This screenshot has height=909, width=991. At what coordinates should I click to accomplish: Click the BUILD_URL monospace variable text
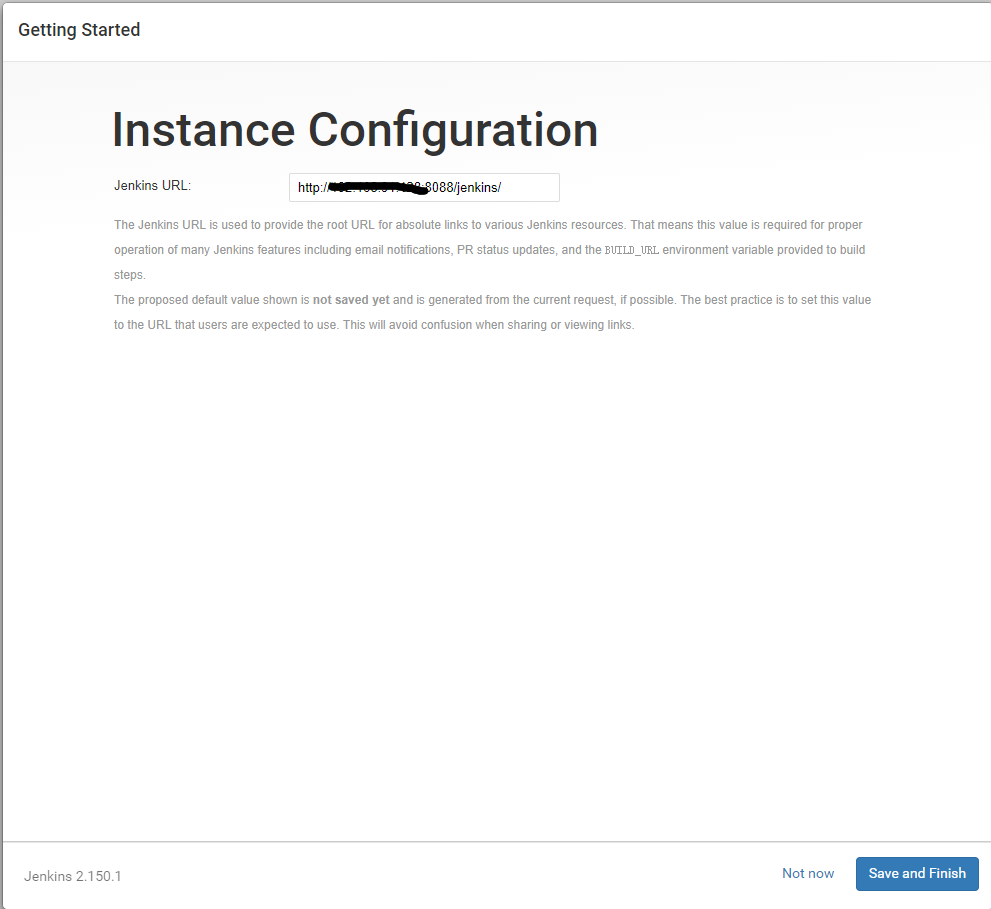(x=631, y=250)
